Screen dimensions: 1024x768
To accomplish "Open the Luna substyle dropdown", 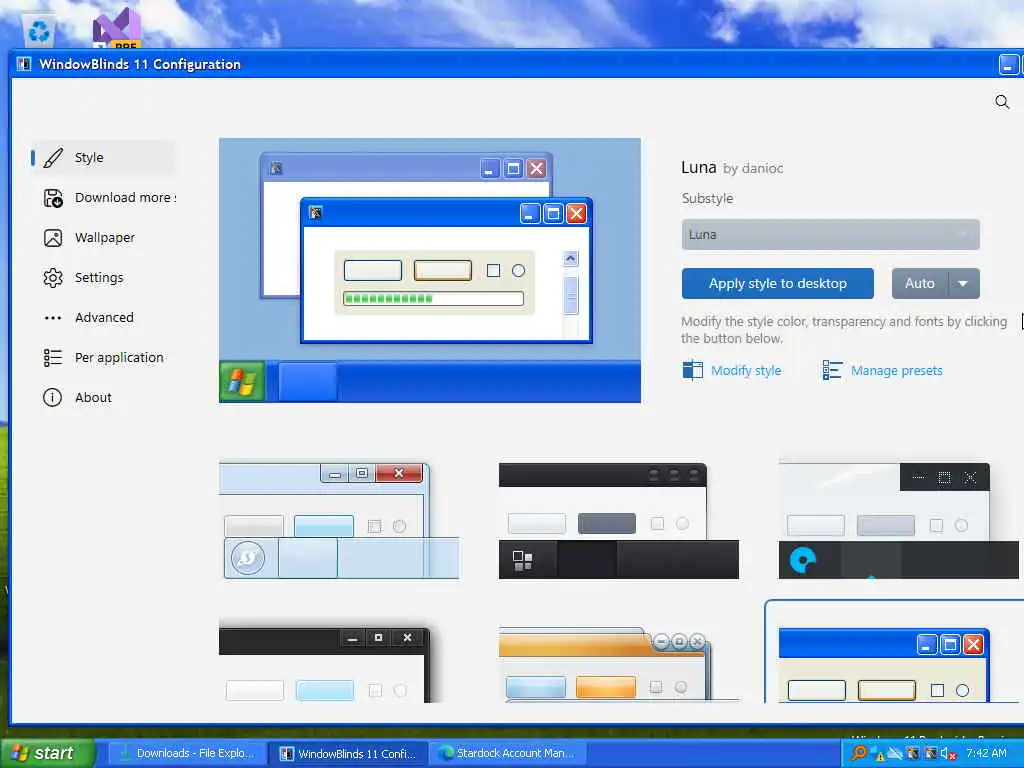I will [x=830, y=234].
